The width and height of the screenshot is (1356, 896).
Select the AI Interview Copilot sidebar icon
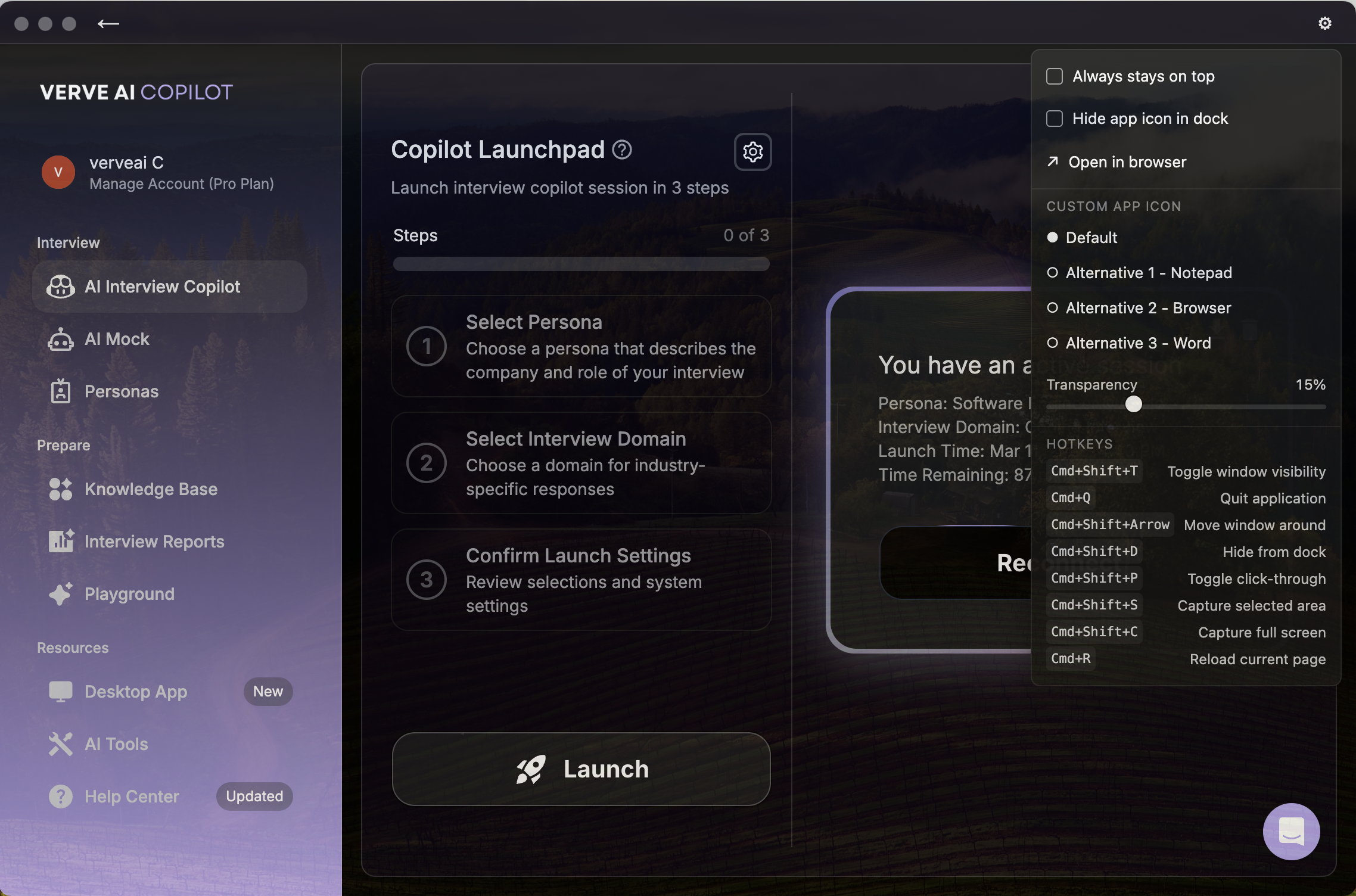pos(60,287)
